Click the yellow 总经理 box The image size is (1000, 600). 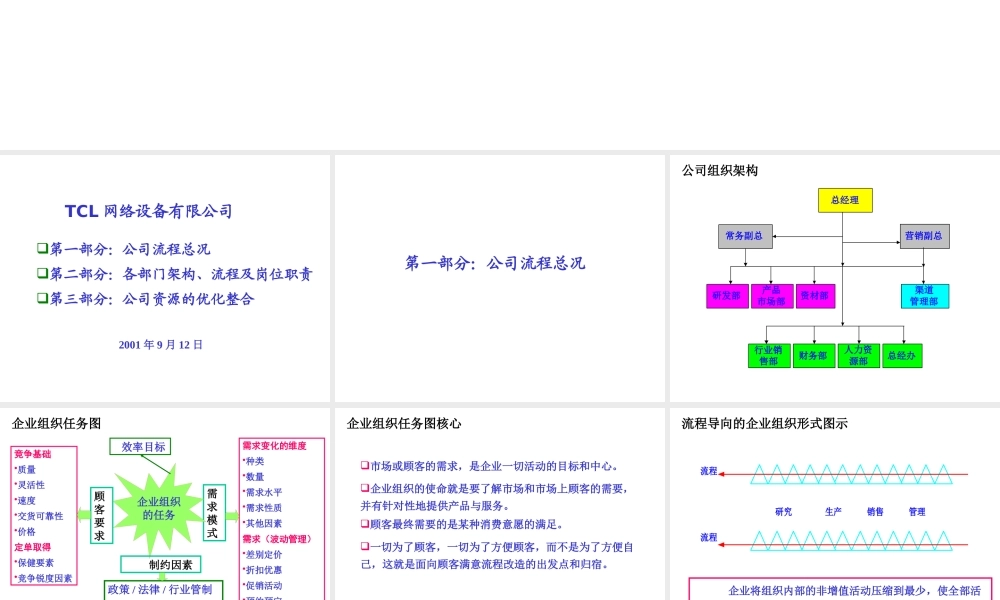coord(845,200)
